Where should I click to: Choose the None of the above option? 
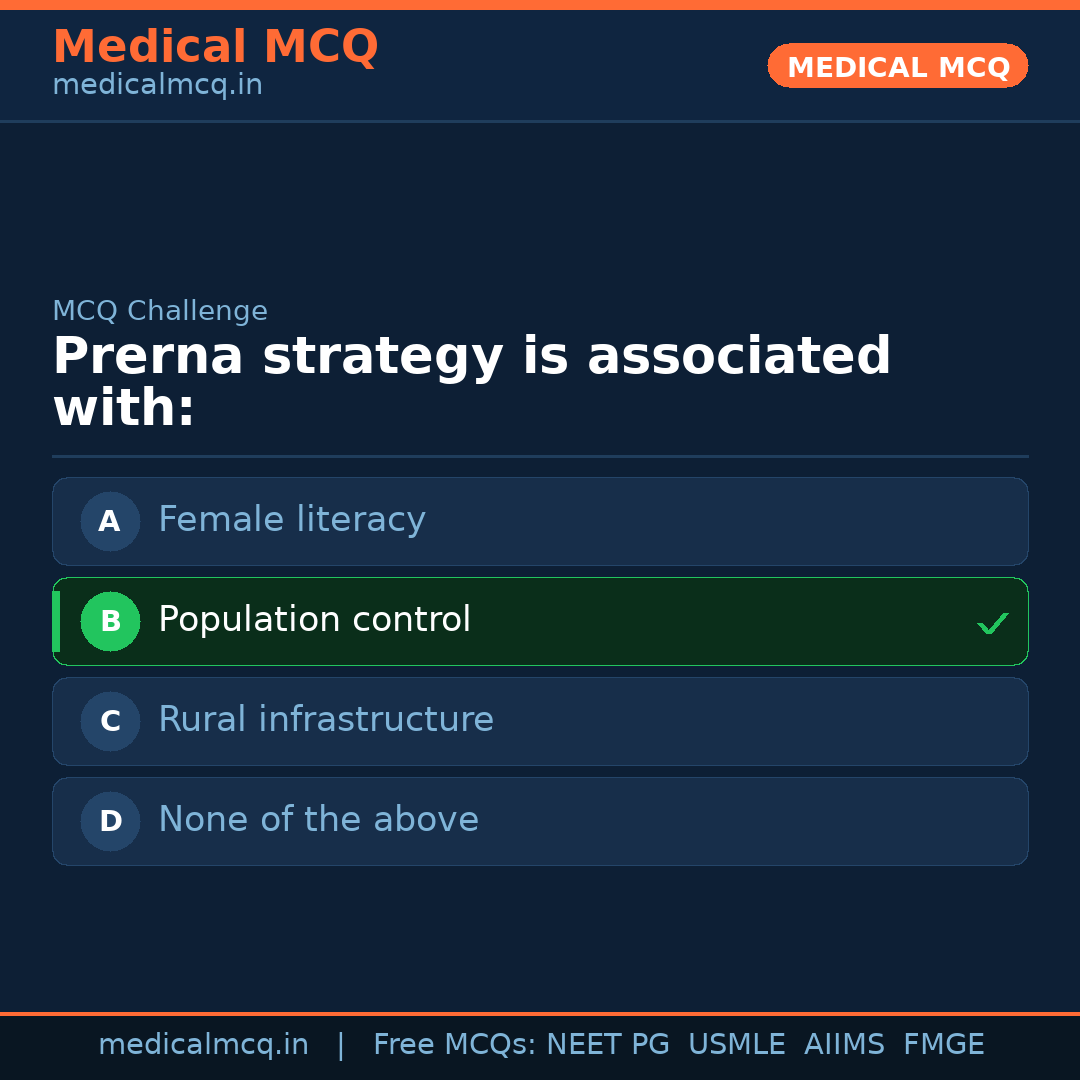[x=318, y=820]
